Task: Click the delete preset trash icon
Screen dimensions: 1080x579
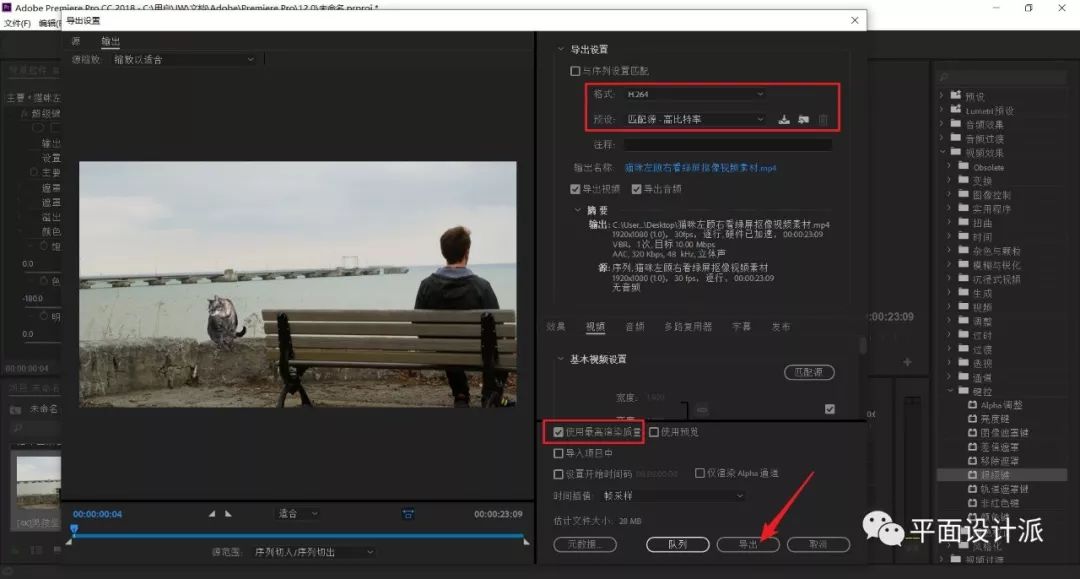Action: tap(823, 120)
